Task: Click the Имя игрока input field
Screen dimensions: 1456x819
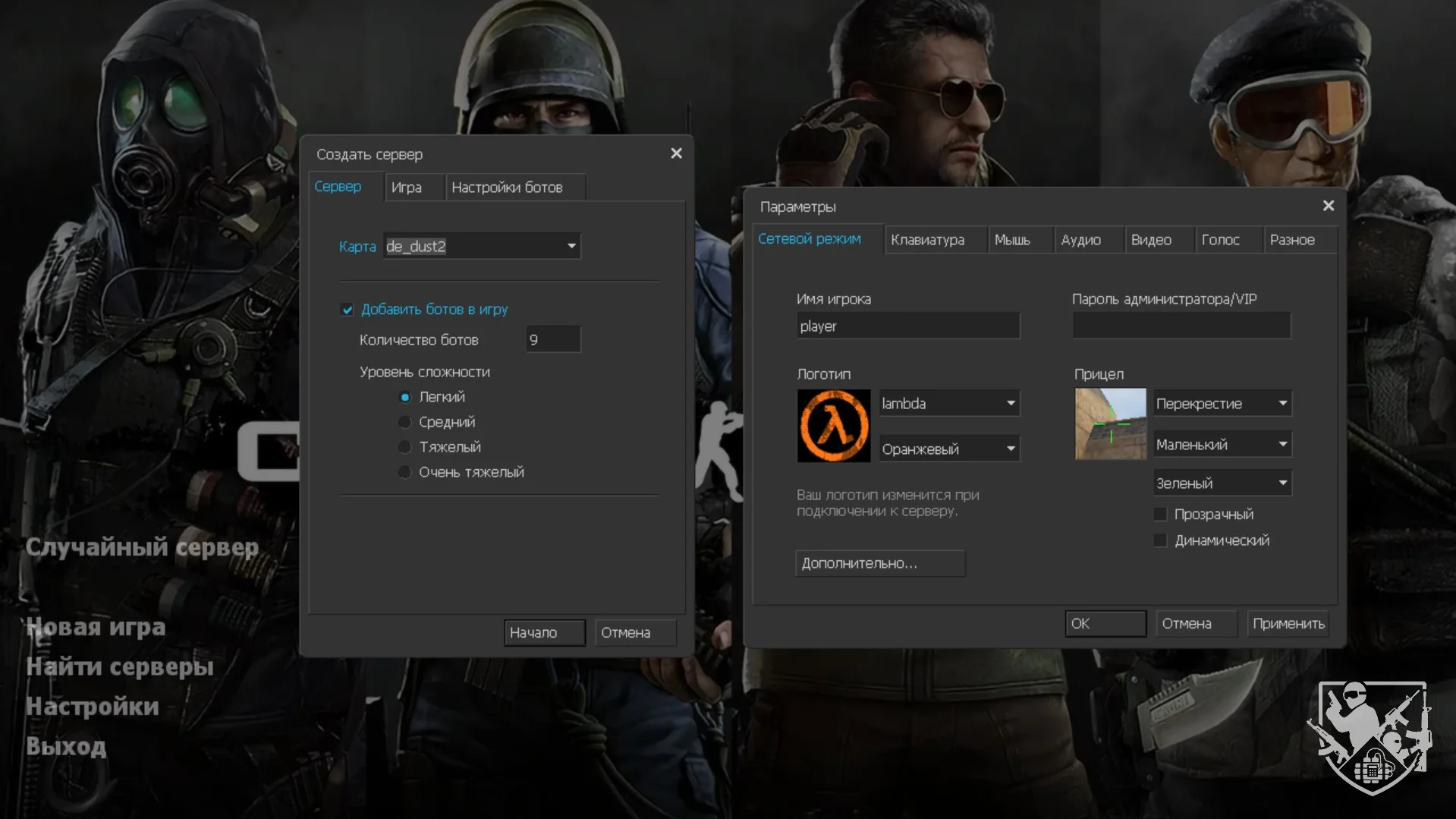Action: (907, 326)
